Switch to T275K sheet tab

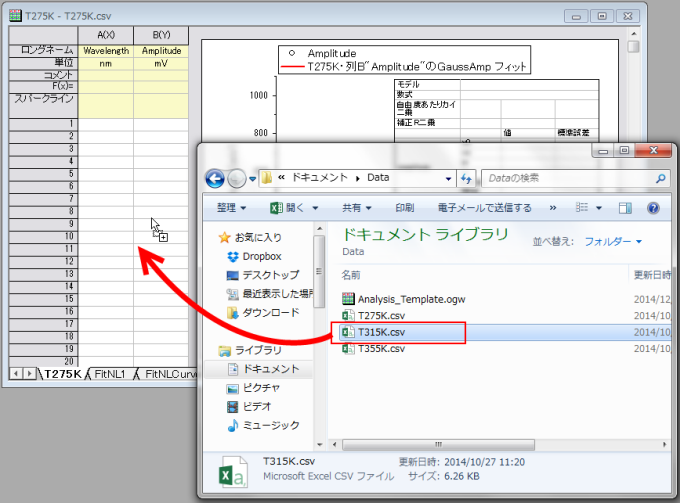point(63,374)
